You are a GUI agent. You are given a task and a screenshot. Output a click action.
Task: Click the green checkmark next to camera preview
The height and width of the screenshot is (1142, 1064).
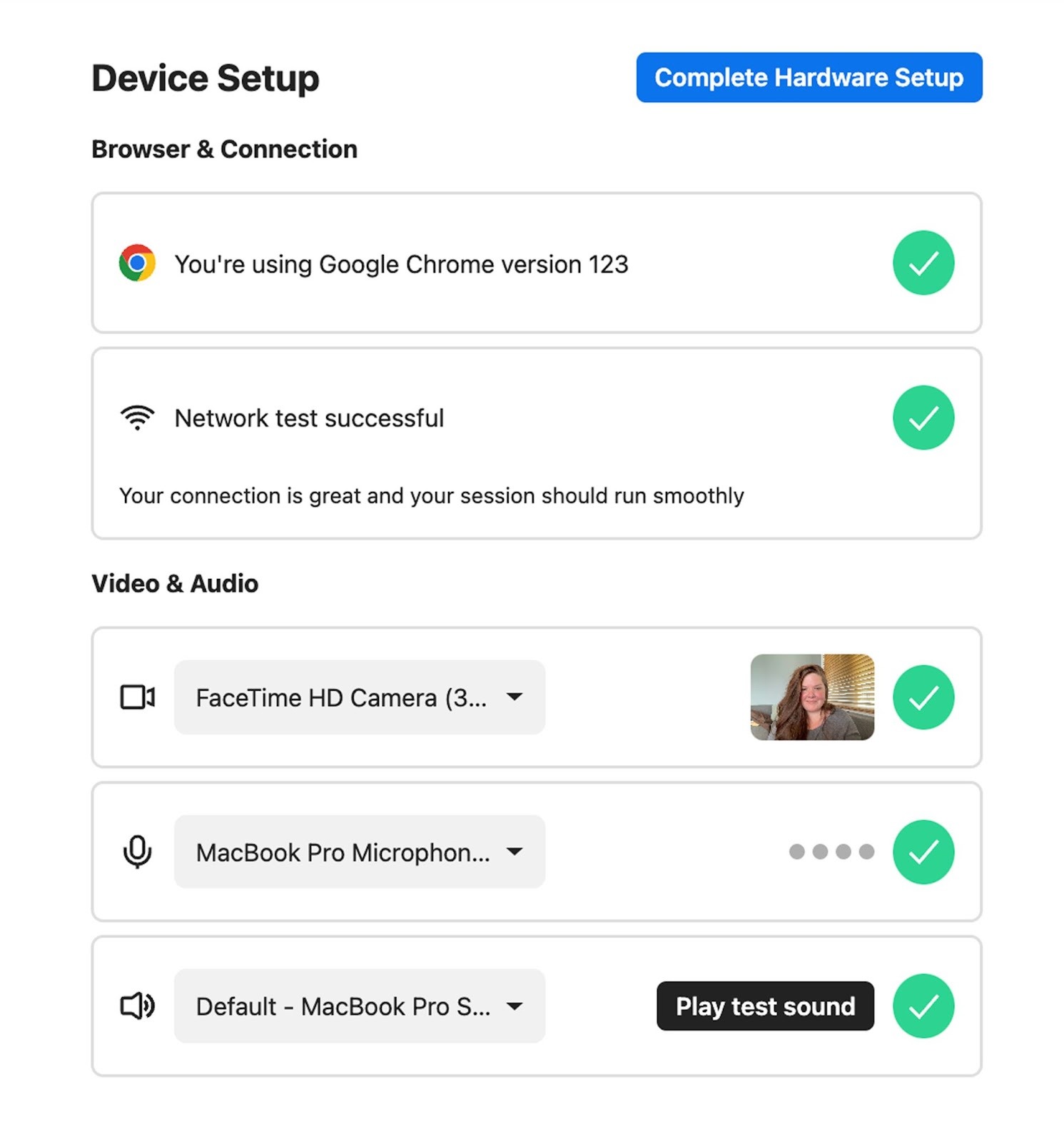[x=923, y=697]
